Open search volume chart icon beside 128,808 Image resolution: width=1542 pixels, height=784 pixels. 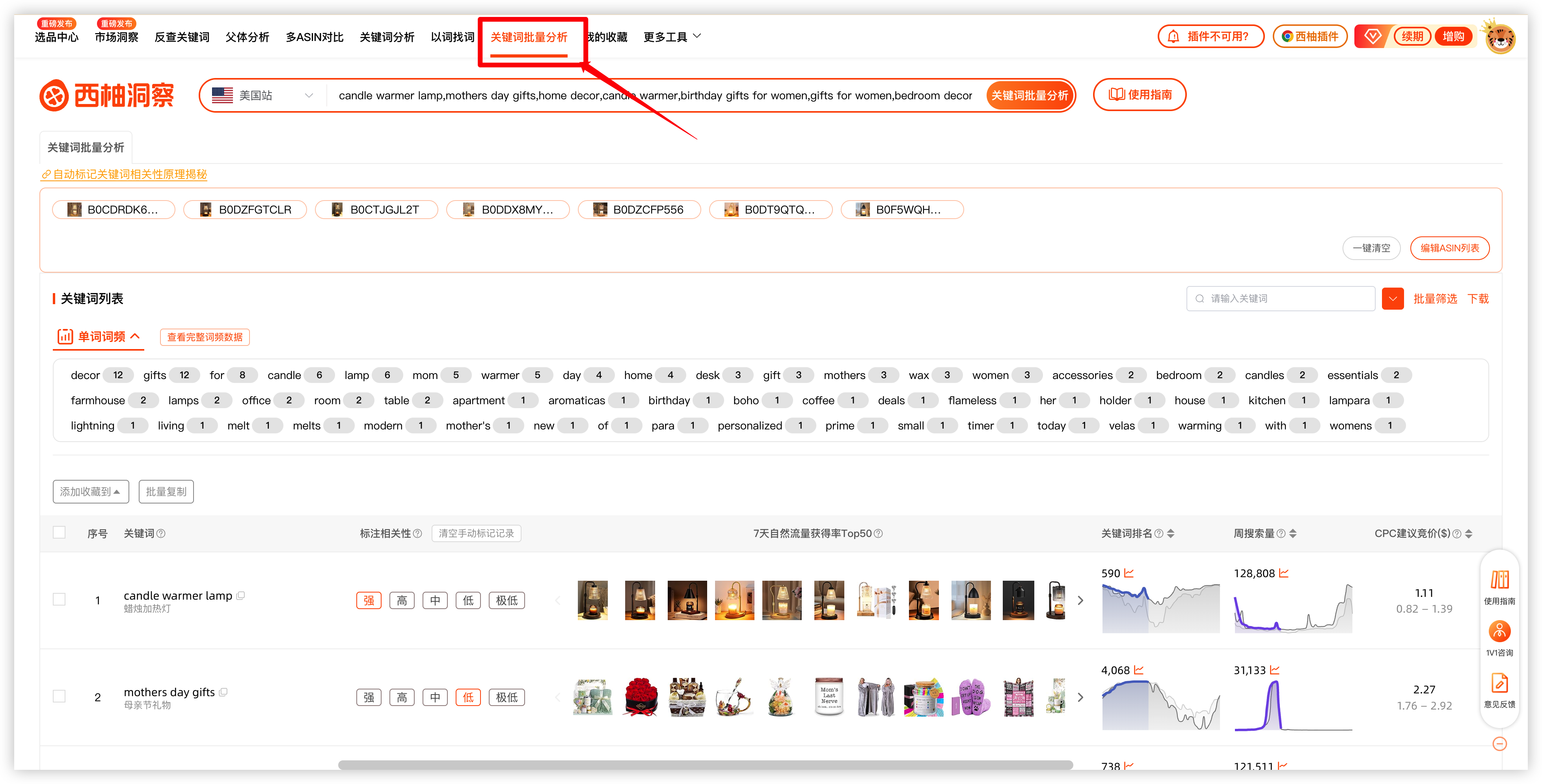(x=1284, y=573)
